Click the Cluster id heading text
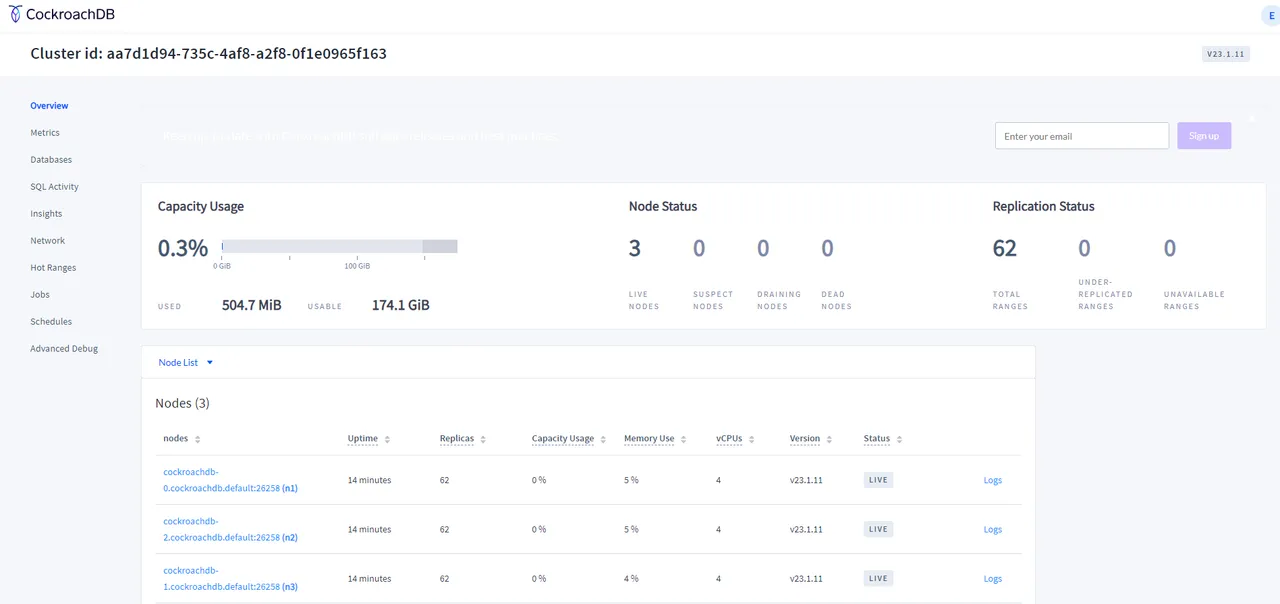The height and width of the screenshot is (604, 1280). click(x=208, y=54)
